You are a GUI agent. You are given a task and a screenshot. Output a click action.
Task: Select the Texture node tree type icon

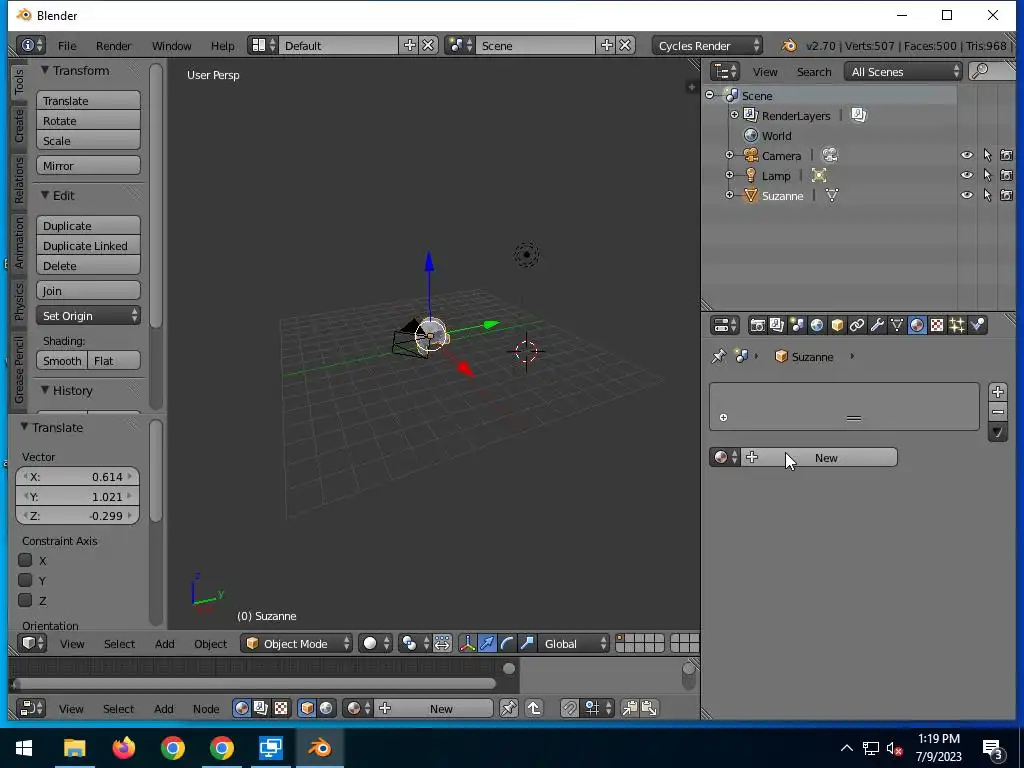[281, 709]
